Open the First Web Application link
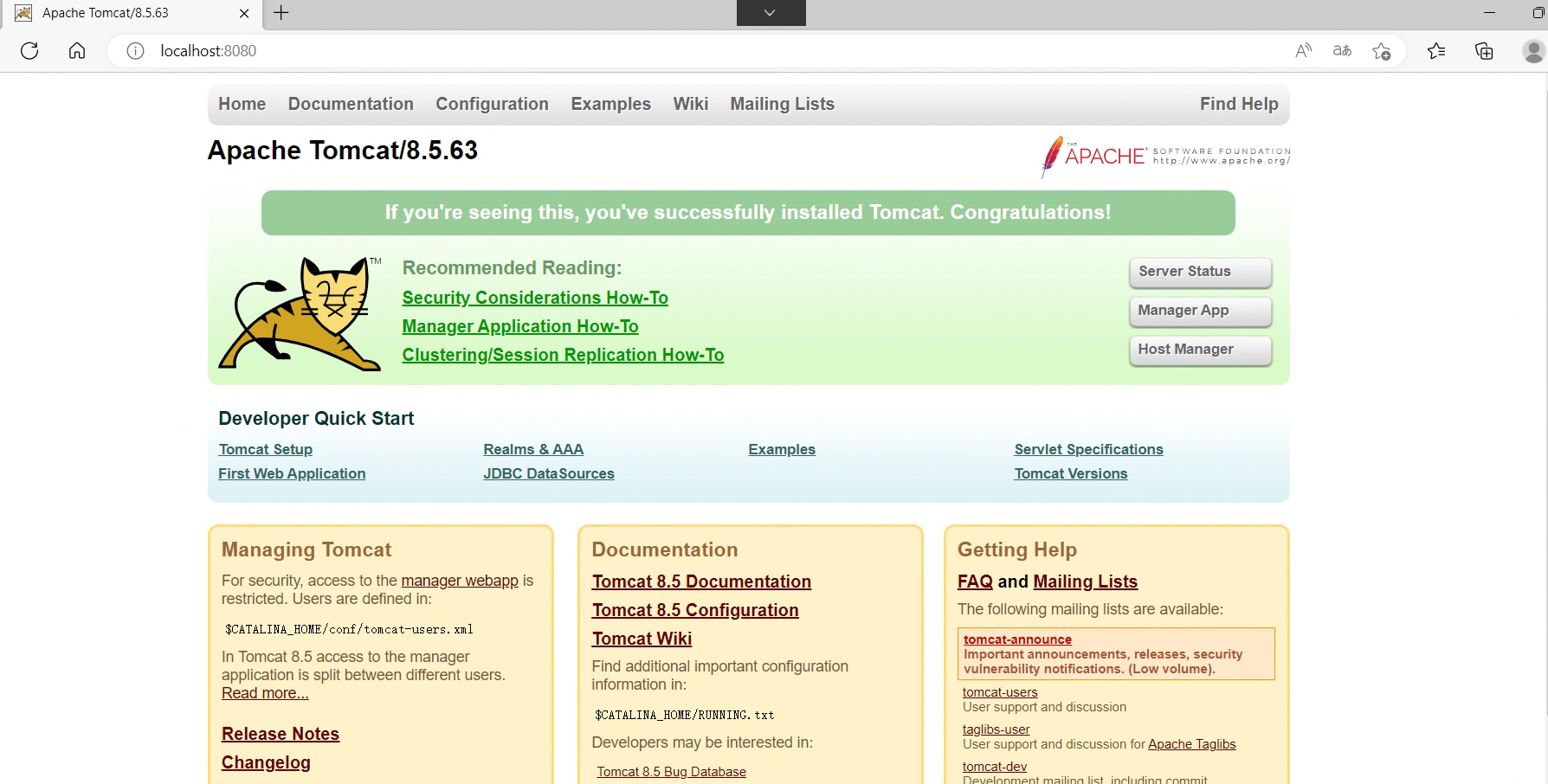 coord(292,473)
